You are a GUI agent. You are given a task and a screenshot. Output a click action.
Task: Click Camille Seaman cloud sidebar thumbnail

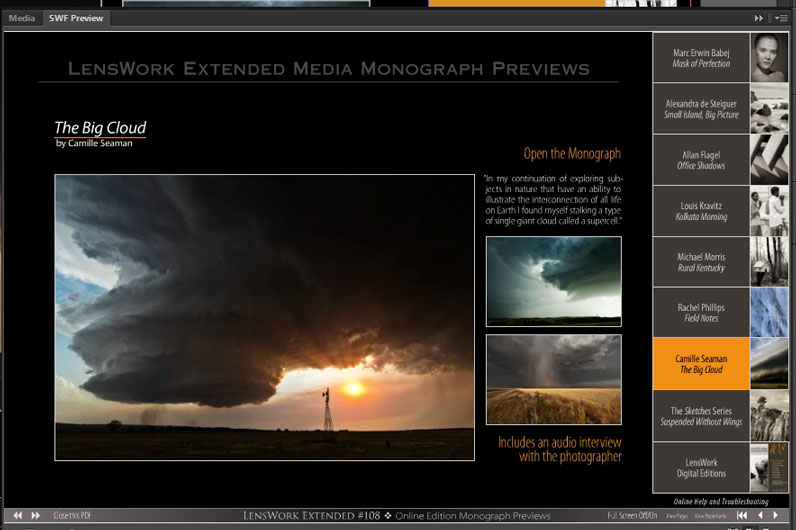click(769, 364)
